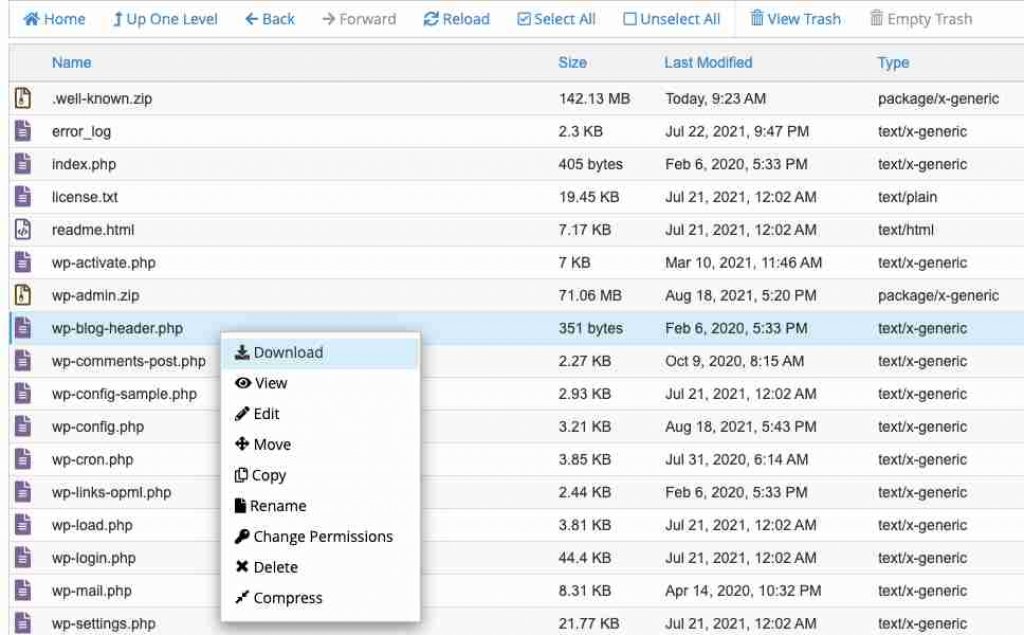
Task: Reload the file listing
Action: pos(456,18)
